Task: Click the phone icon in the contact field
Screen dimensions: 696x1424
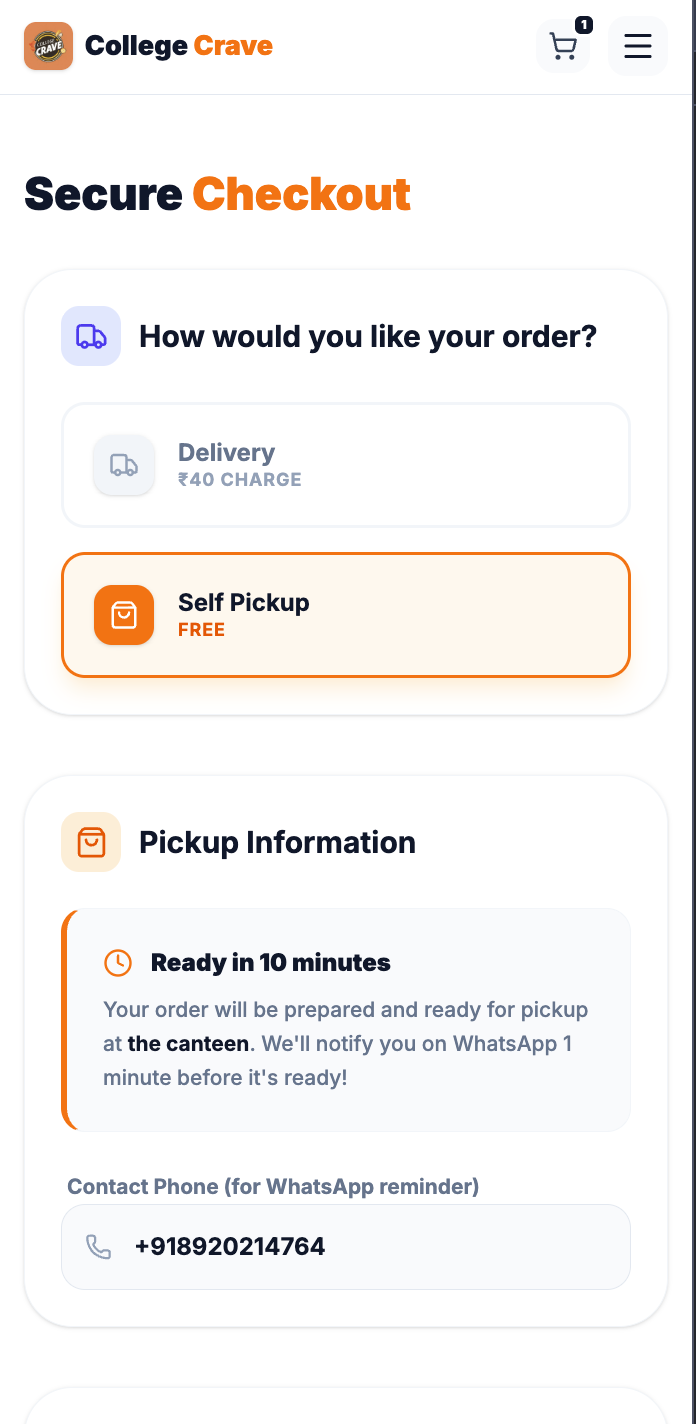Action: pos(98,1247)
